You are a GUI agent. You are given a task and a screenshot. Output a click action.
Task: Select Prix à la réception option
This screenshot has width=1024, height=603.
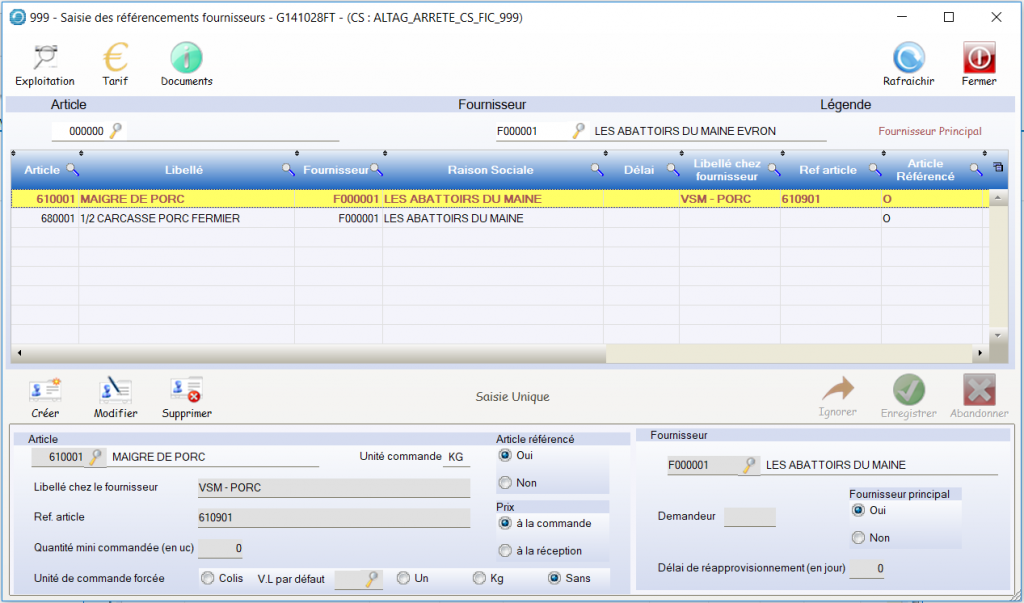click(505, 551)
